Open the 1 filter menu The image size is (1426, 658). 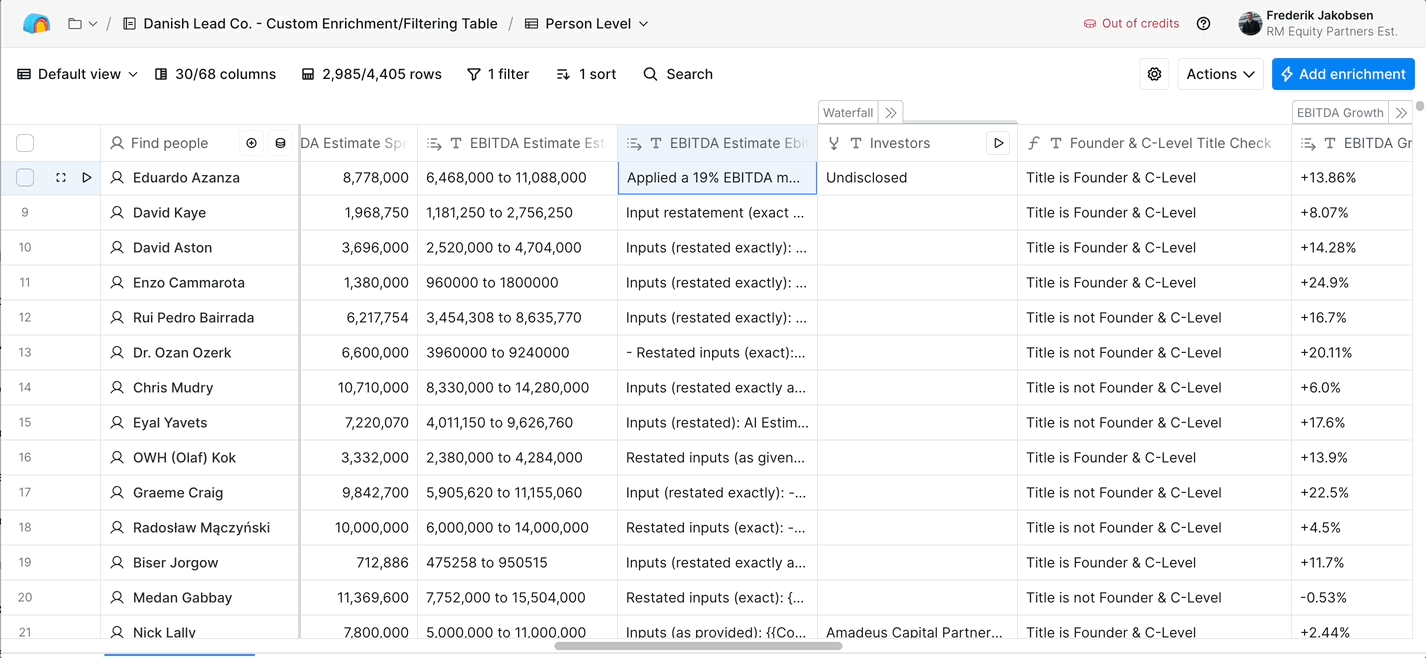coord(498,74)
